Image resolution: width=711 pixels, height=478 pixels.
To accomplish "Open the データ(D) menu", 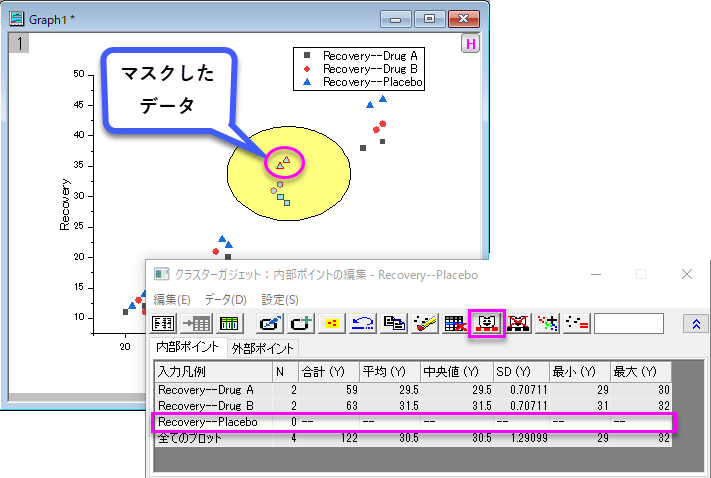I will click(225, 300).
